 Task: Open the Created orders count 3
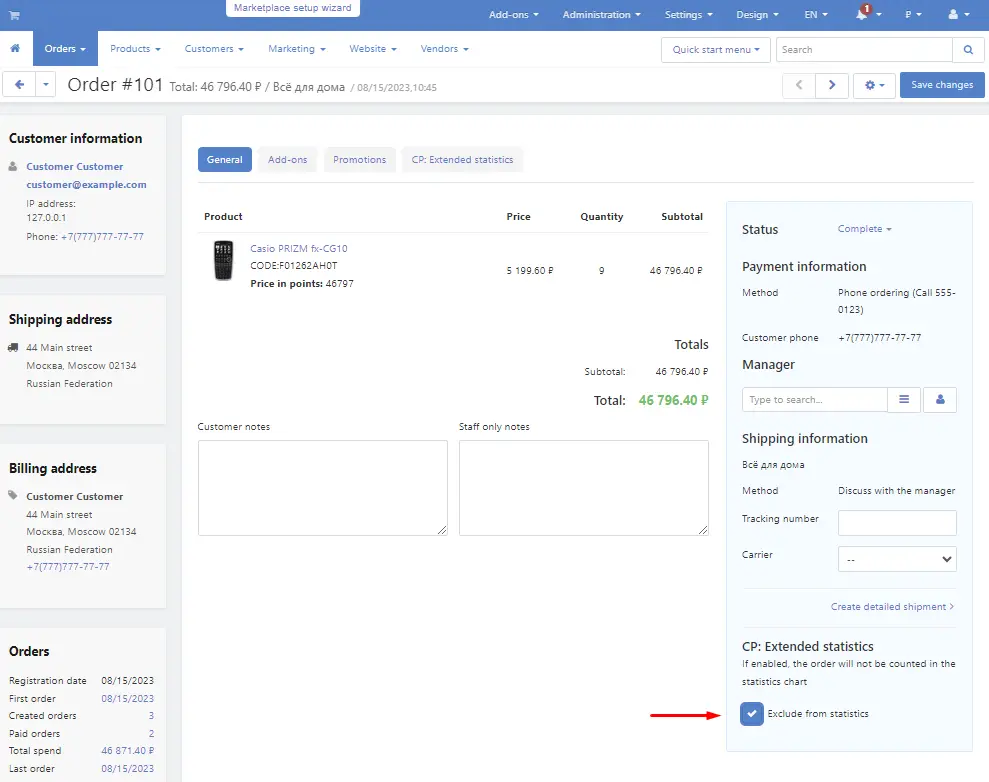151,716
